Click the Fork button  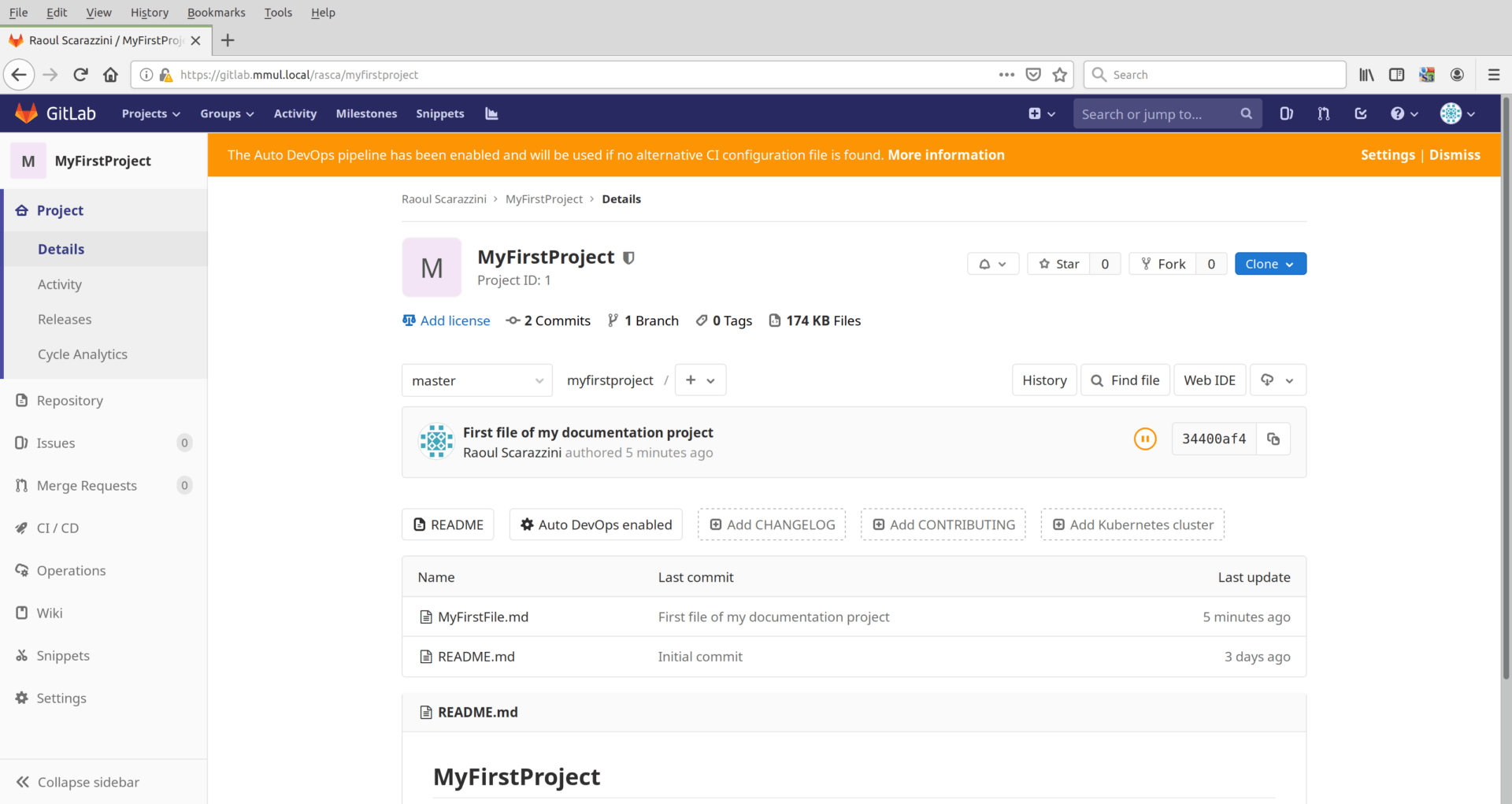tap(1162, 264)
